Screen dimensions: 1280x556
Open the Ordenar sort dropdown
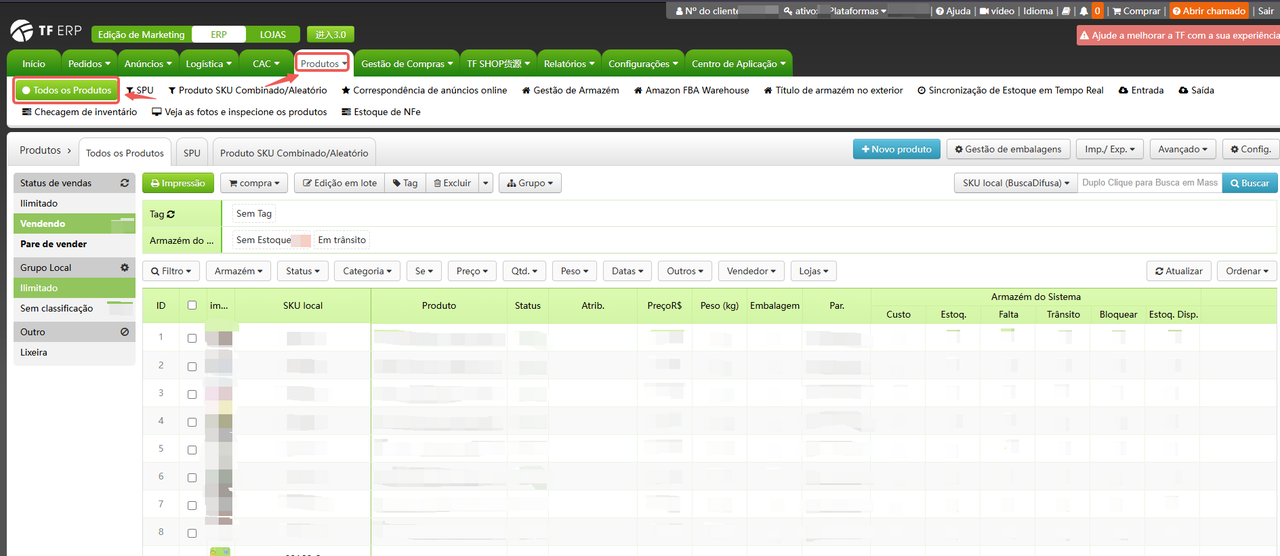click(1248, 271)
